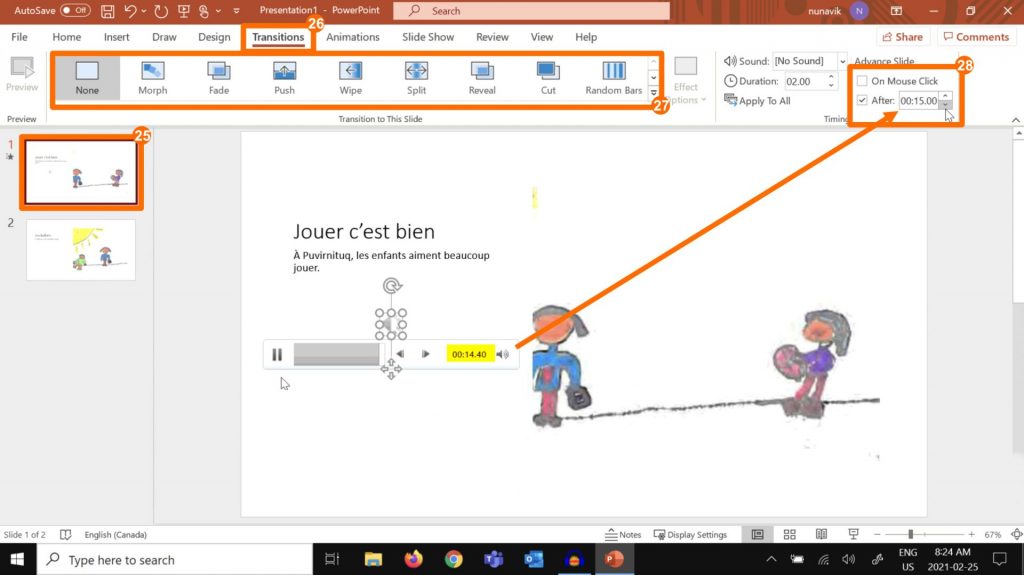Switch to the Slide Show tab
Image resolution: width=1024 pixels, height=575 pixels.
click(x=428, y=37)
